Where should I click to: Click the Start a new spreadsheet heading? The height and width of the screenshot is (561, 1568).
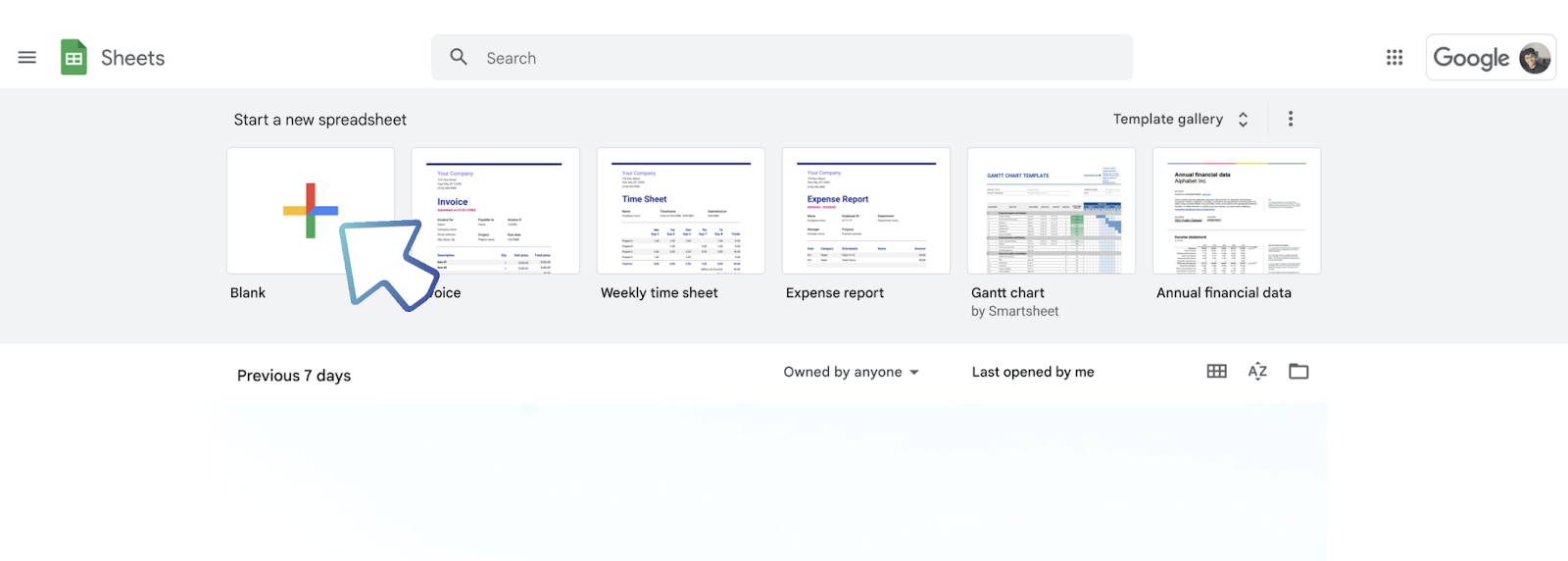[320, 120]
